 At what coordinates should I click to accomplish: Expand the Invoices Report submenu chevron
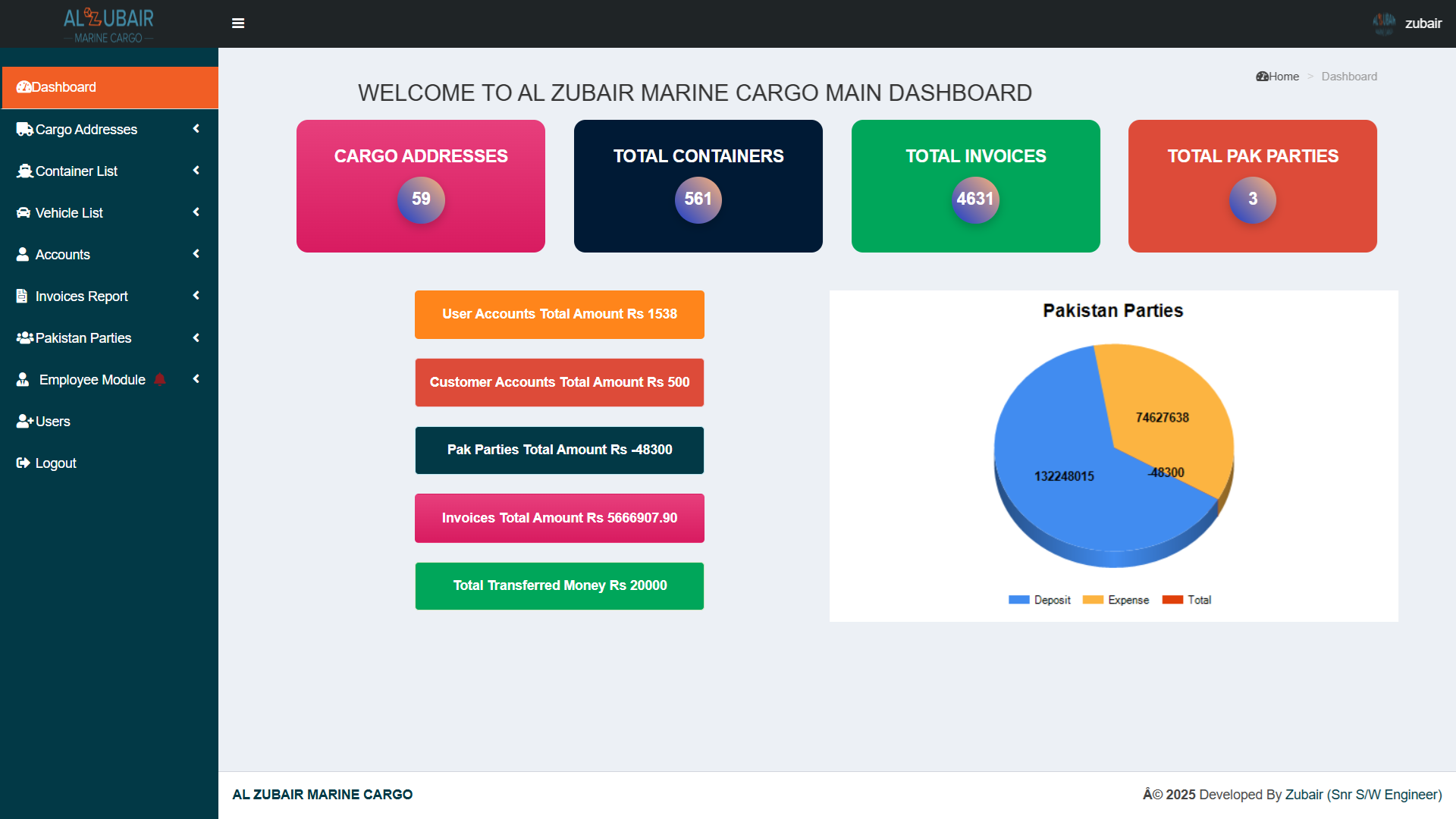[x=196, y=296]
